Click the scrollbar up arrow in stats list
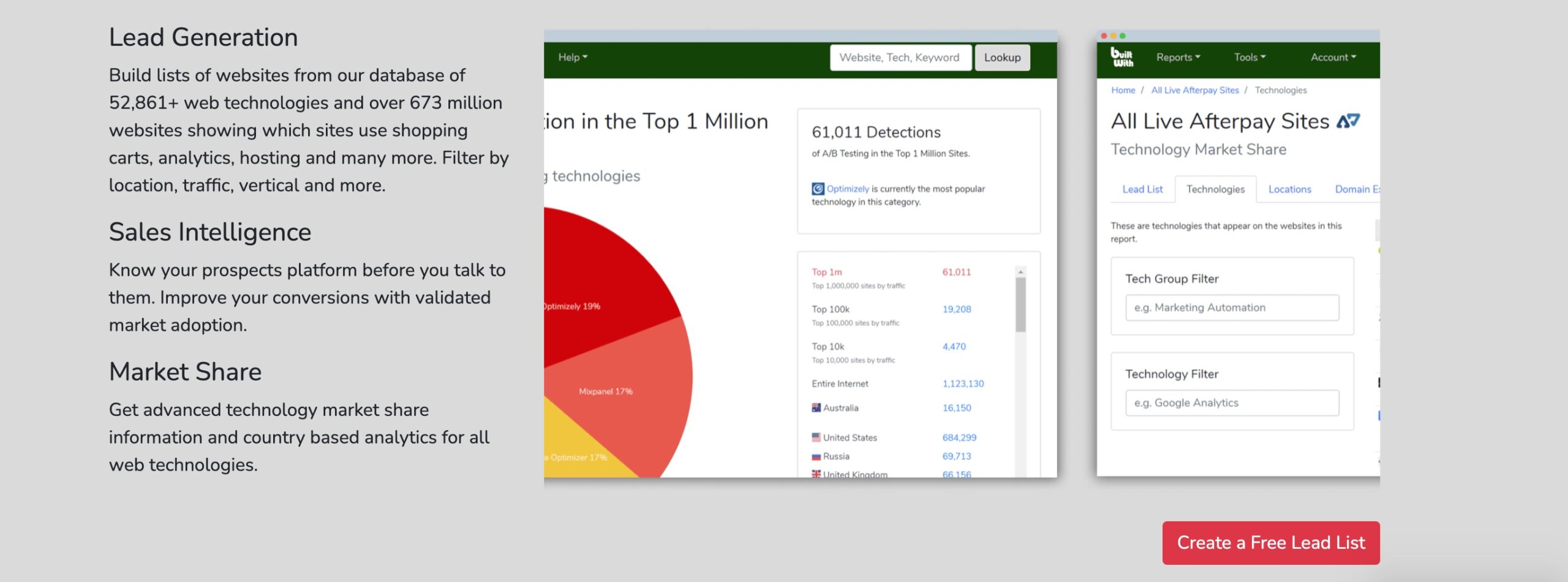1568x582 pixels. pos(1020,272)
